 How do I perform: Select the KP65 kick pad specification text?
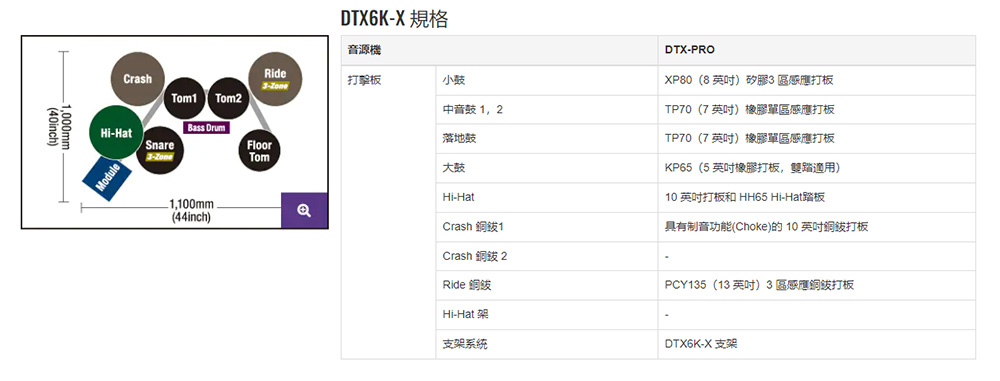[x=753, y=168]
